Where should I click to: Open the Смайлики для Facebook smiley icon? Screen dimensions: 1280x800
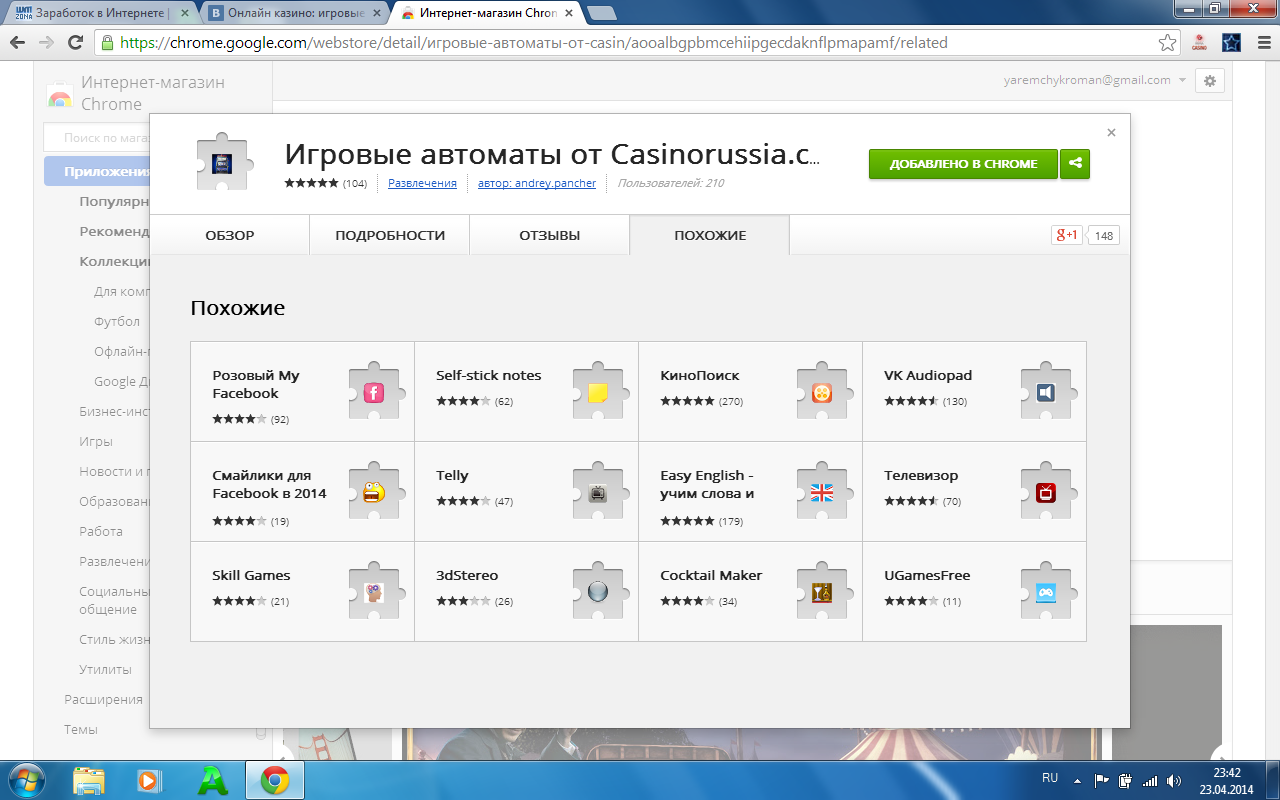(374, 492)
